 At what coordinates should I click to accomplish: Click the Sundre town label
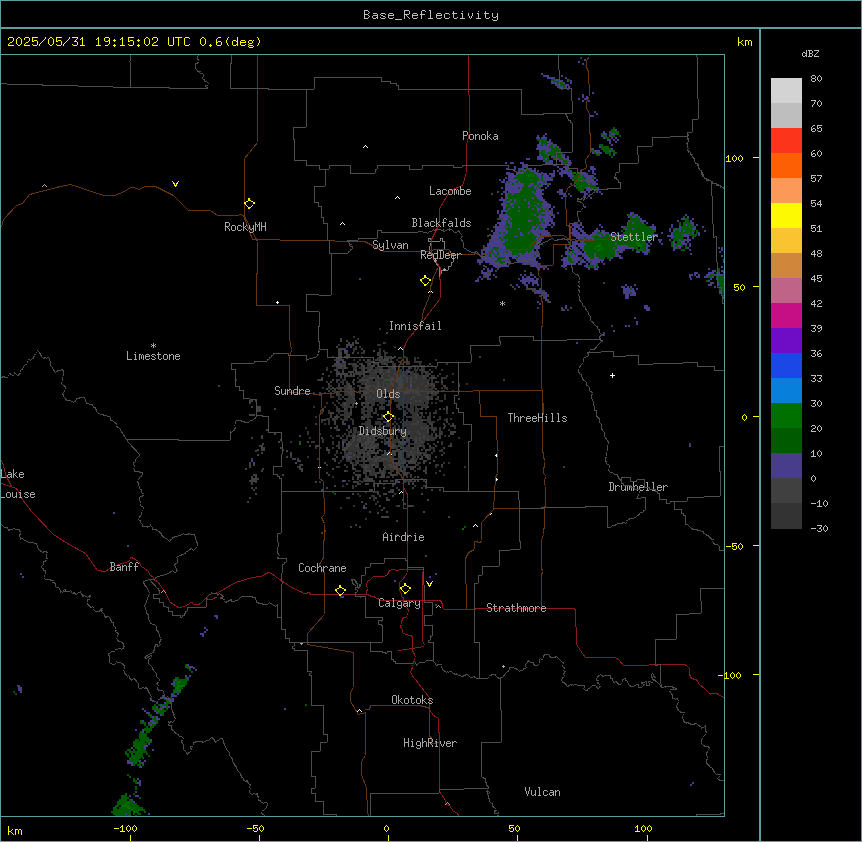[292, 391]
